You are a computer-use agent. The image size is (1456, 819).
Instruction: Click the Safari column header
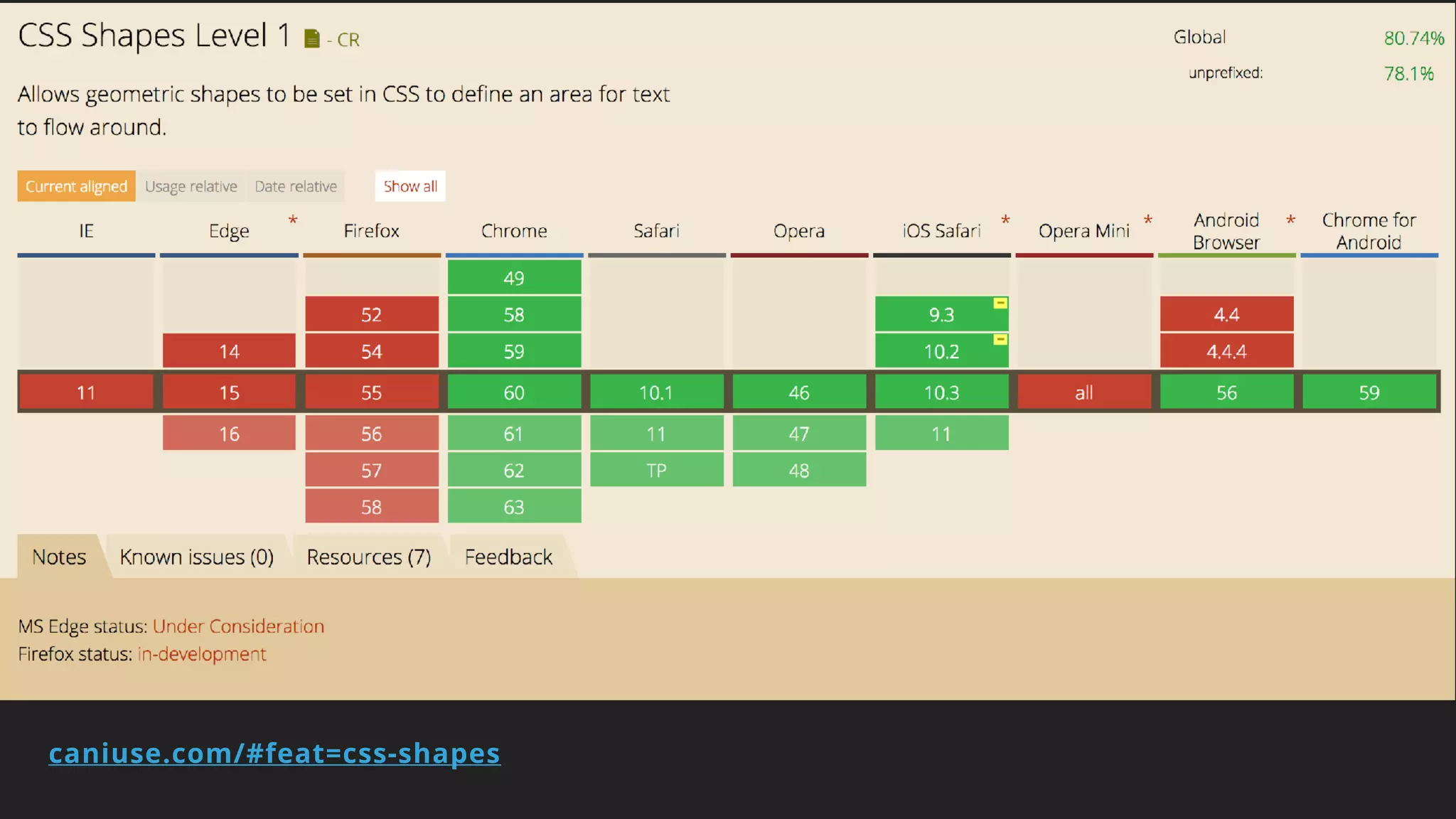tap(656, 231)
